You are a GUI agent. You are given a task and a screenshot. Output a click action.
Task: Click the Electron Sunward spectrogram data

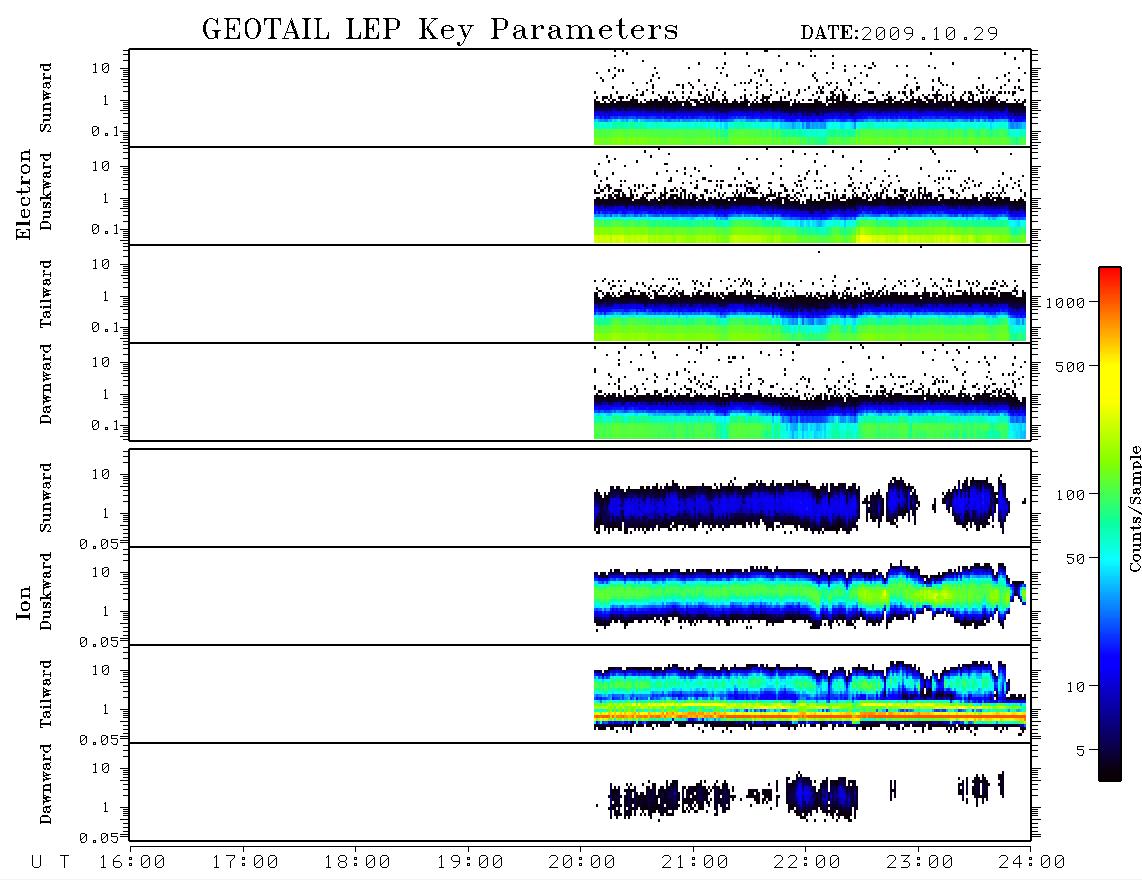(x=810, y=122)
